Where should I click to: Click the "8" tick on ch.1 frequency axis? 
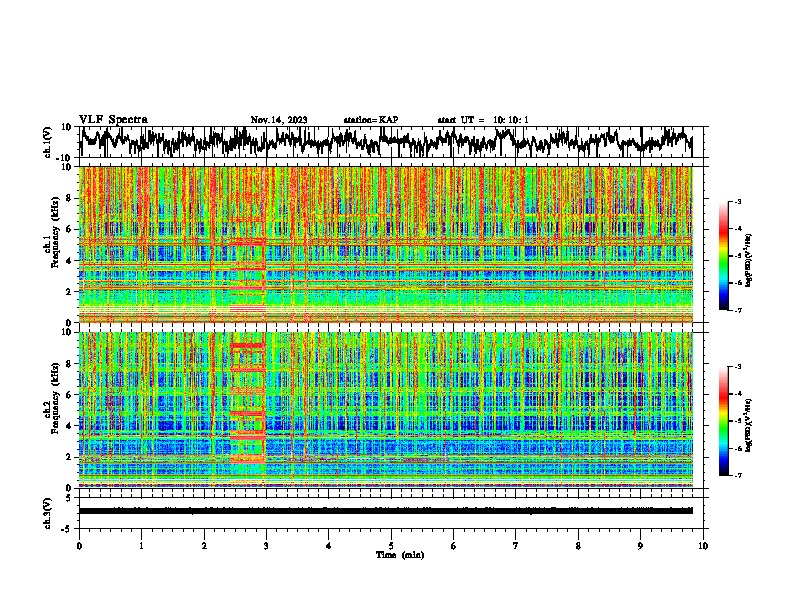tap(70, 198)
